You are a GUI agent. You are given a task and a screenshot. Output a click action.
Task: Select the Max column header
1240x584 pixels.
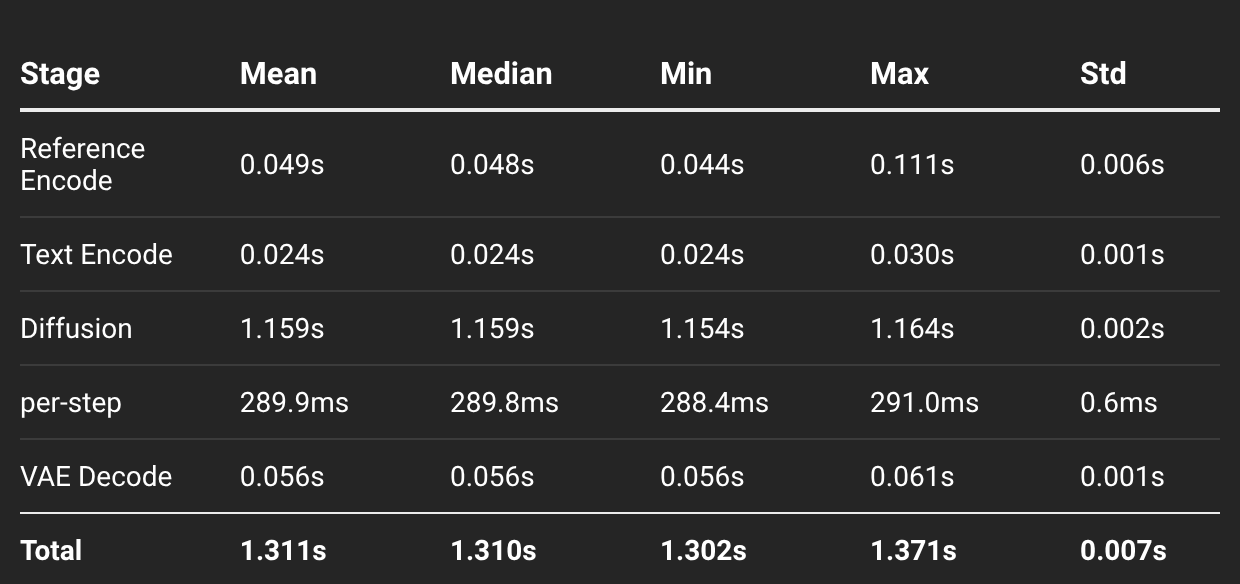pyautogui.click(x=899, y=74)
